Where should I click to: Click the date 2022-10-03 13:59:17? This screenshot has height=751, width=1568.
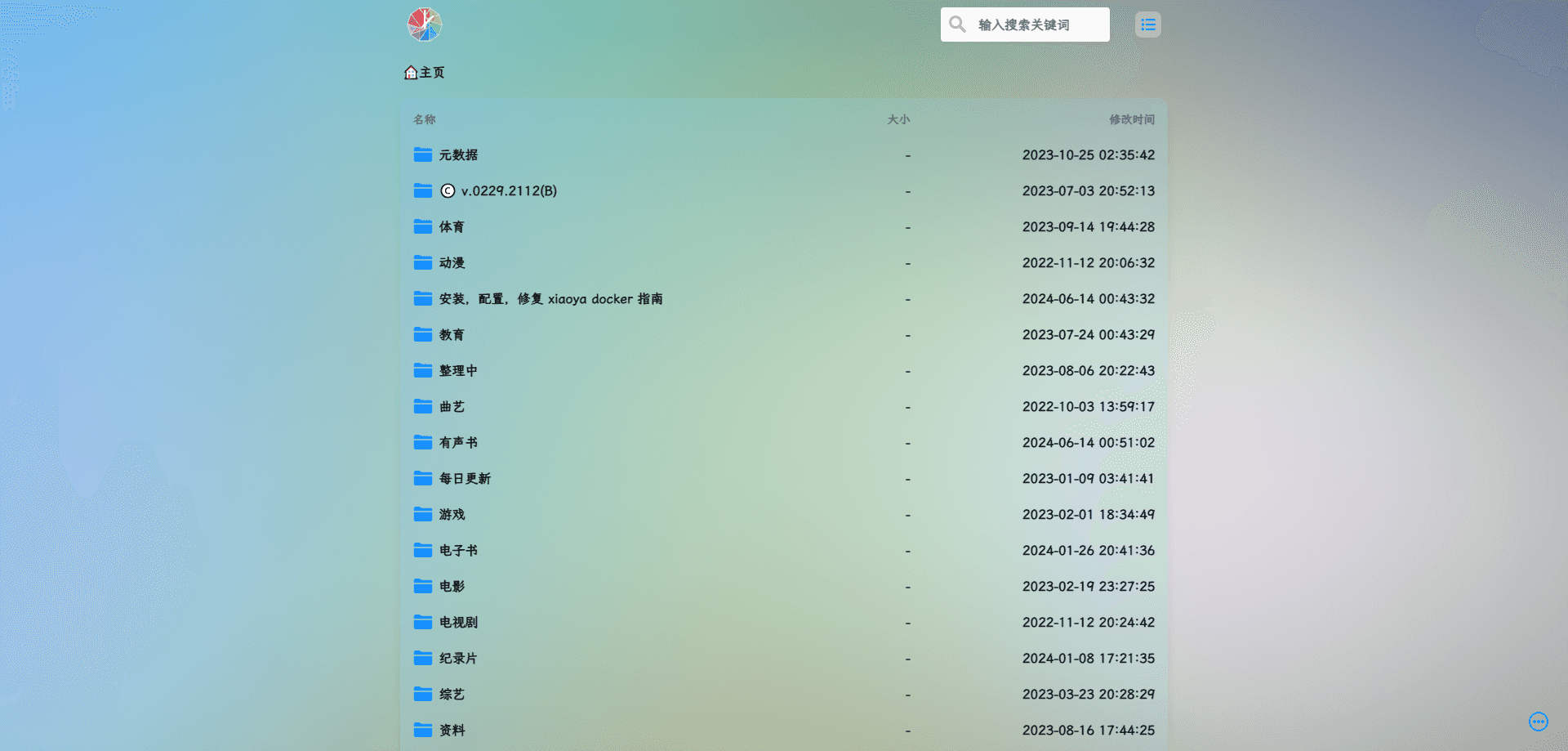tap(1089, 406)
